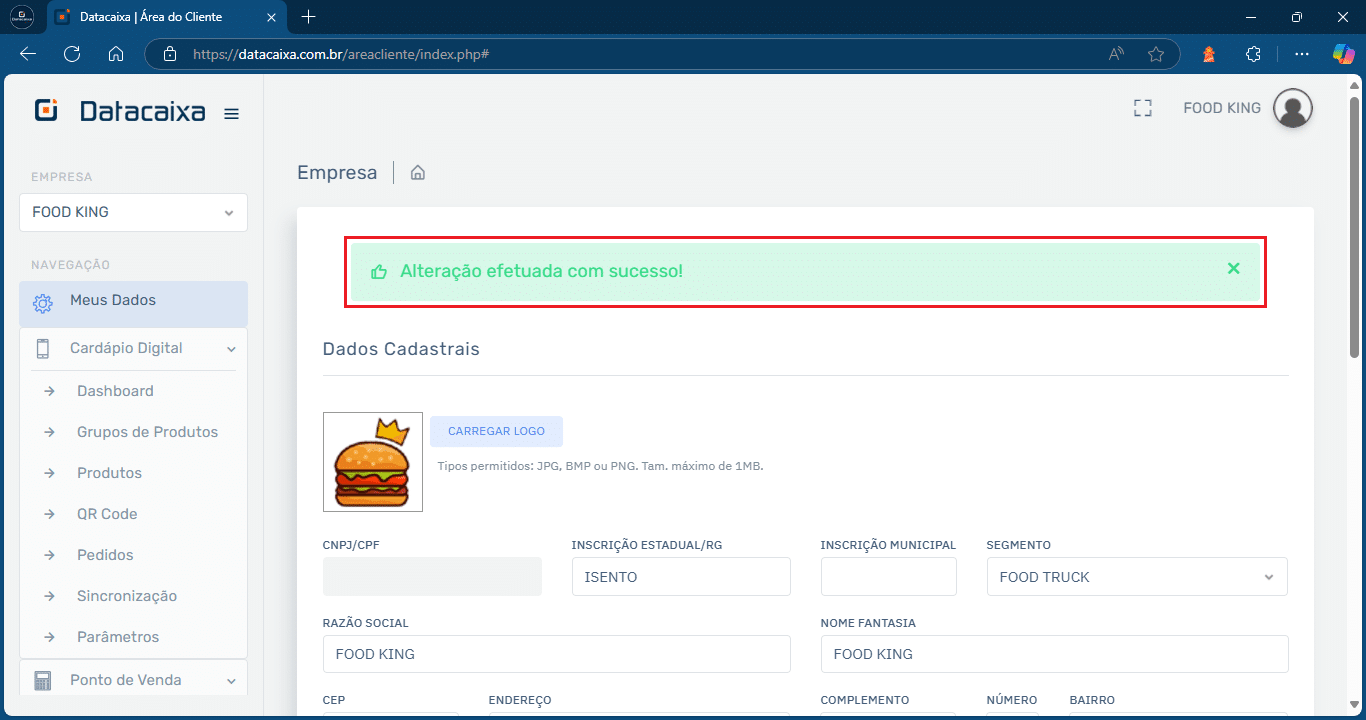The width and height of the screenshot is (1366, 720).
Task: Click inside the RAZÃO SOCIAL field
Action: 556,654
